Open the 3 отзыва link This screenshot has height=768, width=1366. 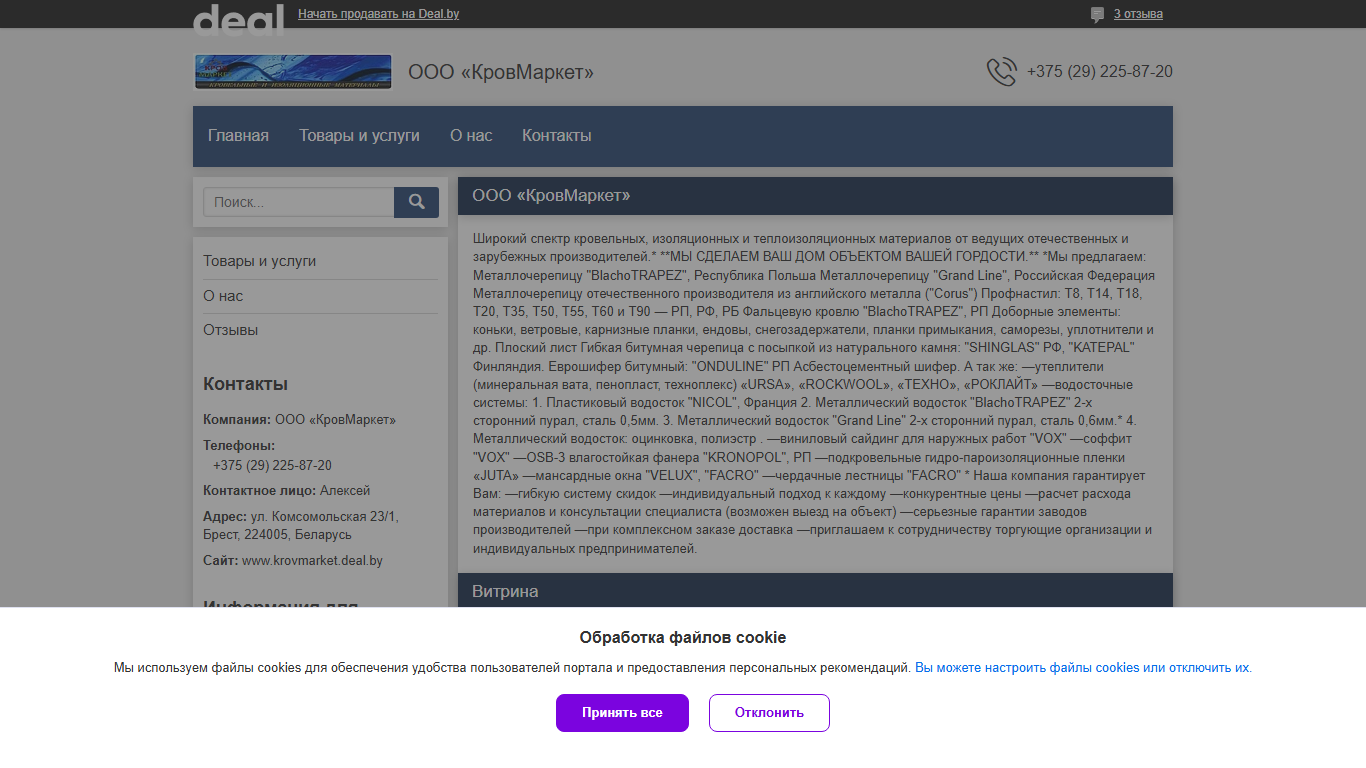coord(1138,14)
